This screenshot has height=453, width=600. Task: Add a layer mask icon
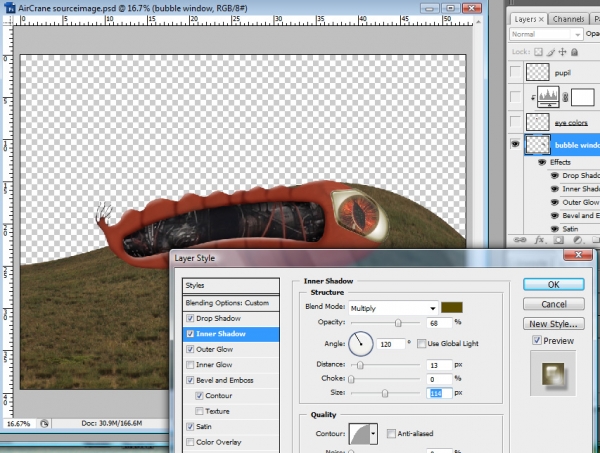click(558, 240)
